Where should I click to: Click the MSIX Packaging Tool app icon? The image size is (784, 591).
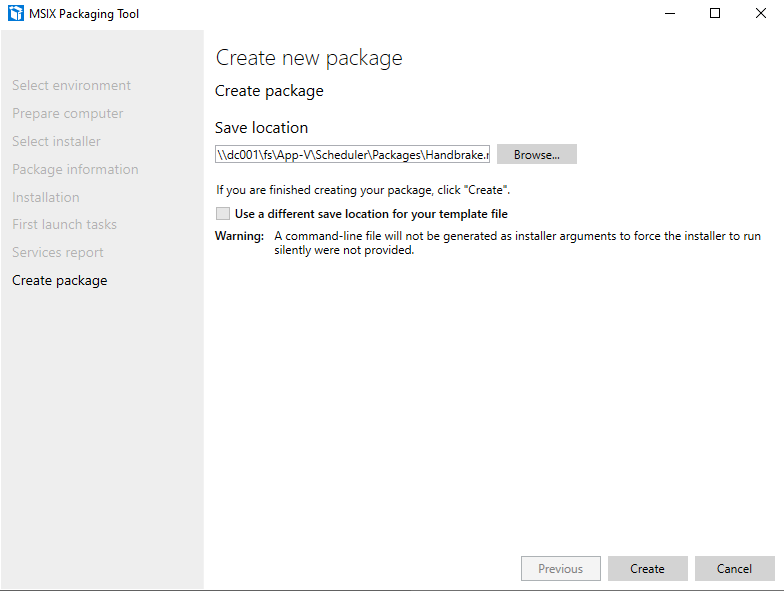(x=15, y=14)
